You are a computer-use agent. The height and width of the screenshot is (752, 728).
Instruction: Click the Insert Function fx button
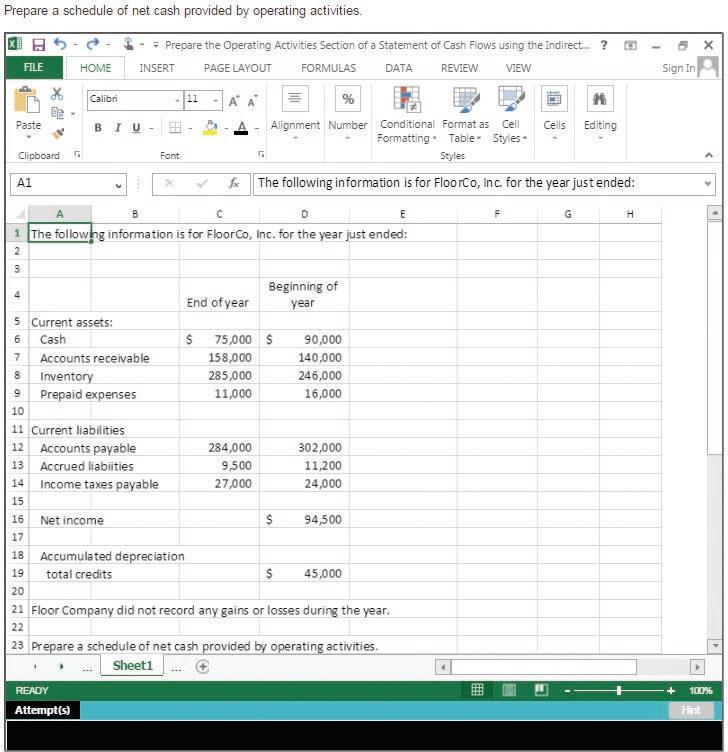click(x=234, y=183)
